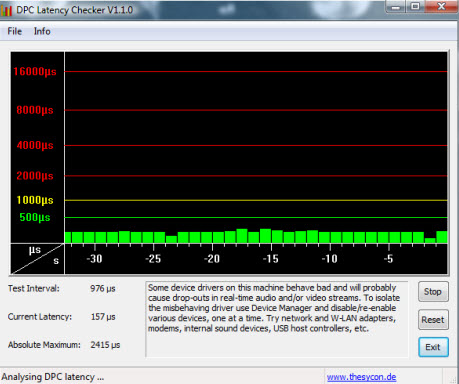Image resolution: width=459 pixels, height=384 pixels.
Task: Click the Current Latency label
Action: (x=40, y=317)
